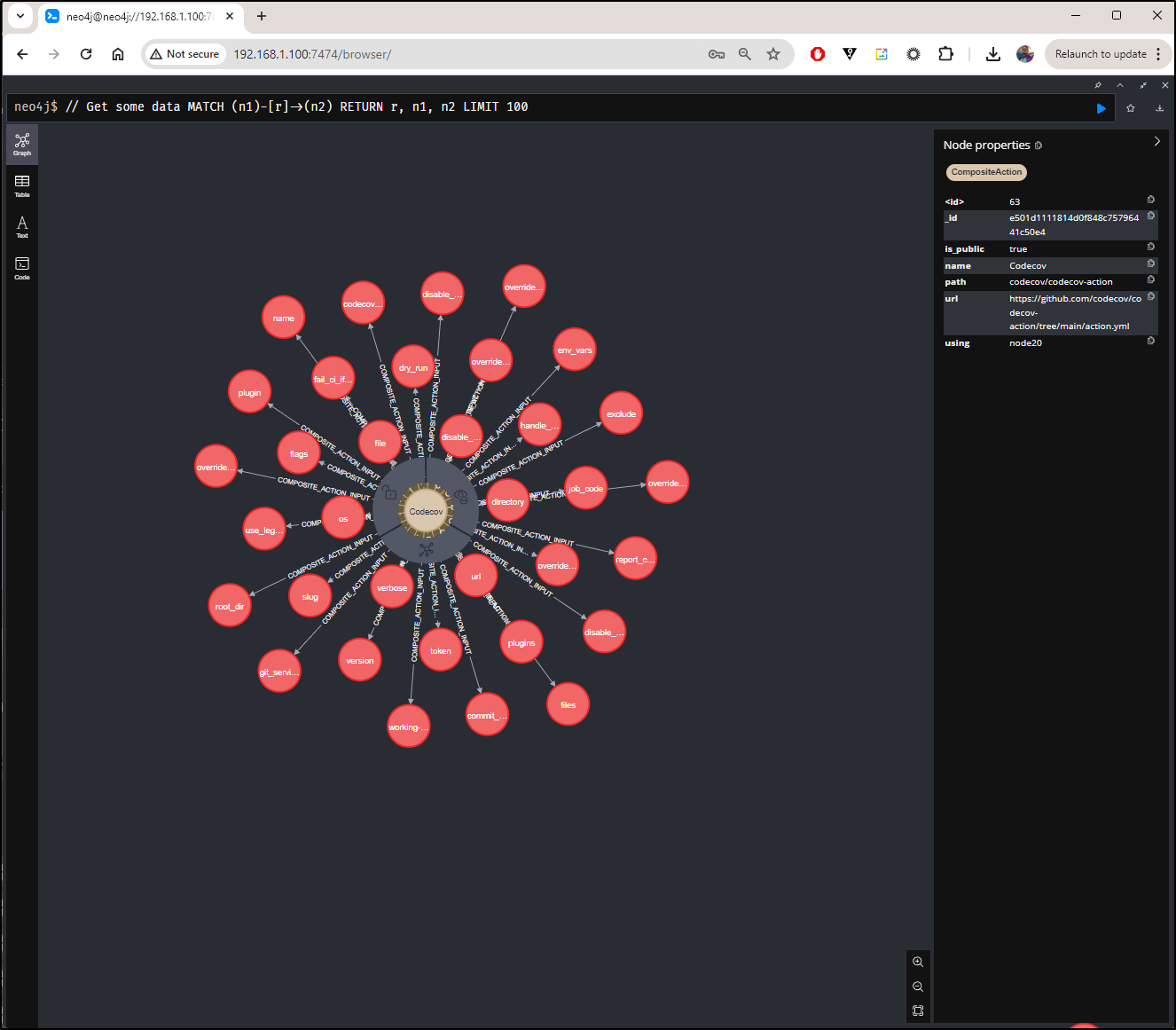Collapse the result frame with up chevron
The height and width of the screenshot is (1030, 1176).
click(1120, 85)
